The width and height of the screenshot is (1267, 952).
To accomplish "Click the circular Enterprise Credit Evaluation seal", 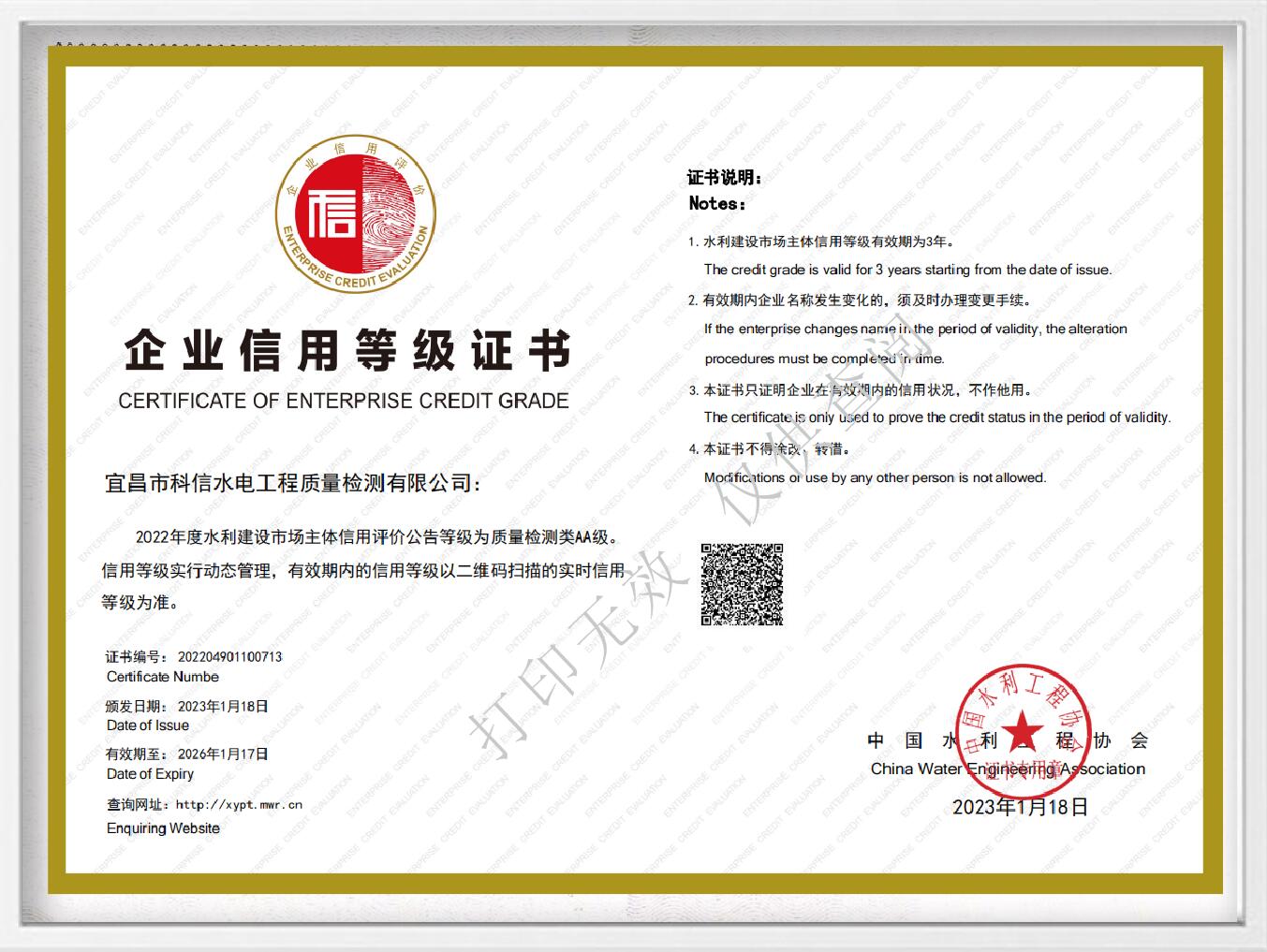I will 356,213.
